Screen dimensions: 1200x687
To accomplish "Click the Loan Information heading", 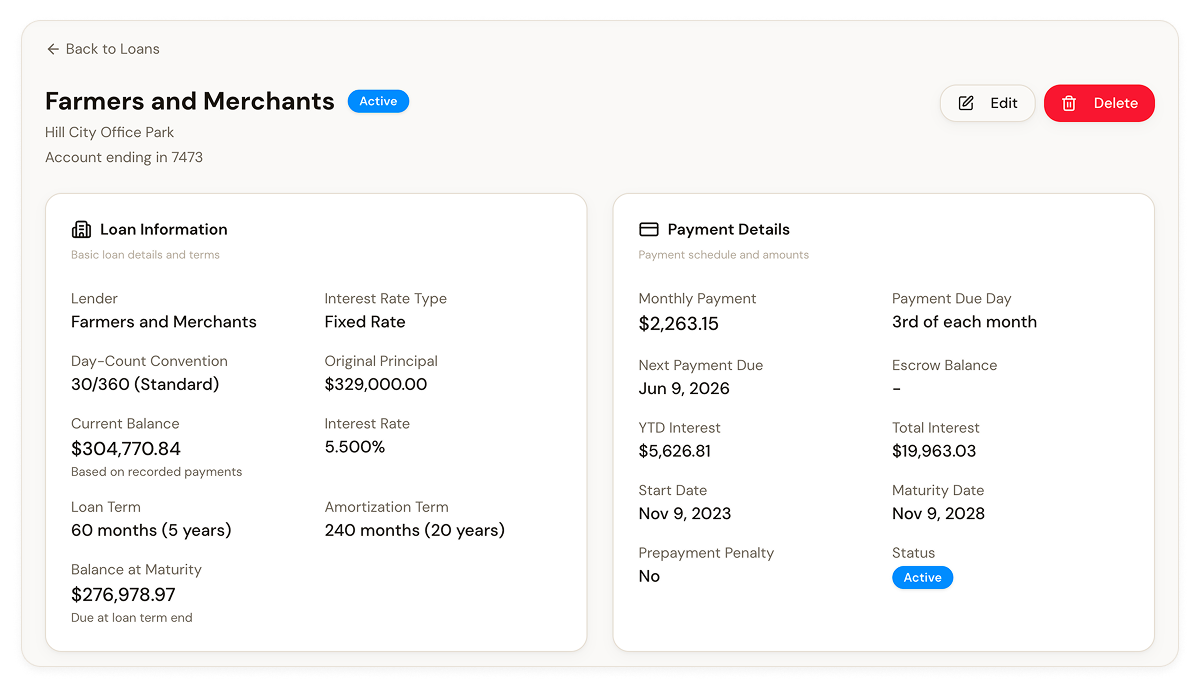I will [164, 229].
